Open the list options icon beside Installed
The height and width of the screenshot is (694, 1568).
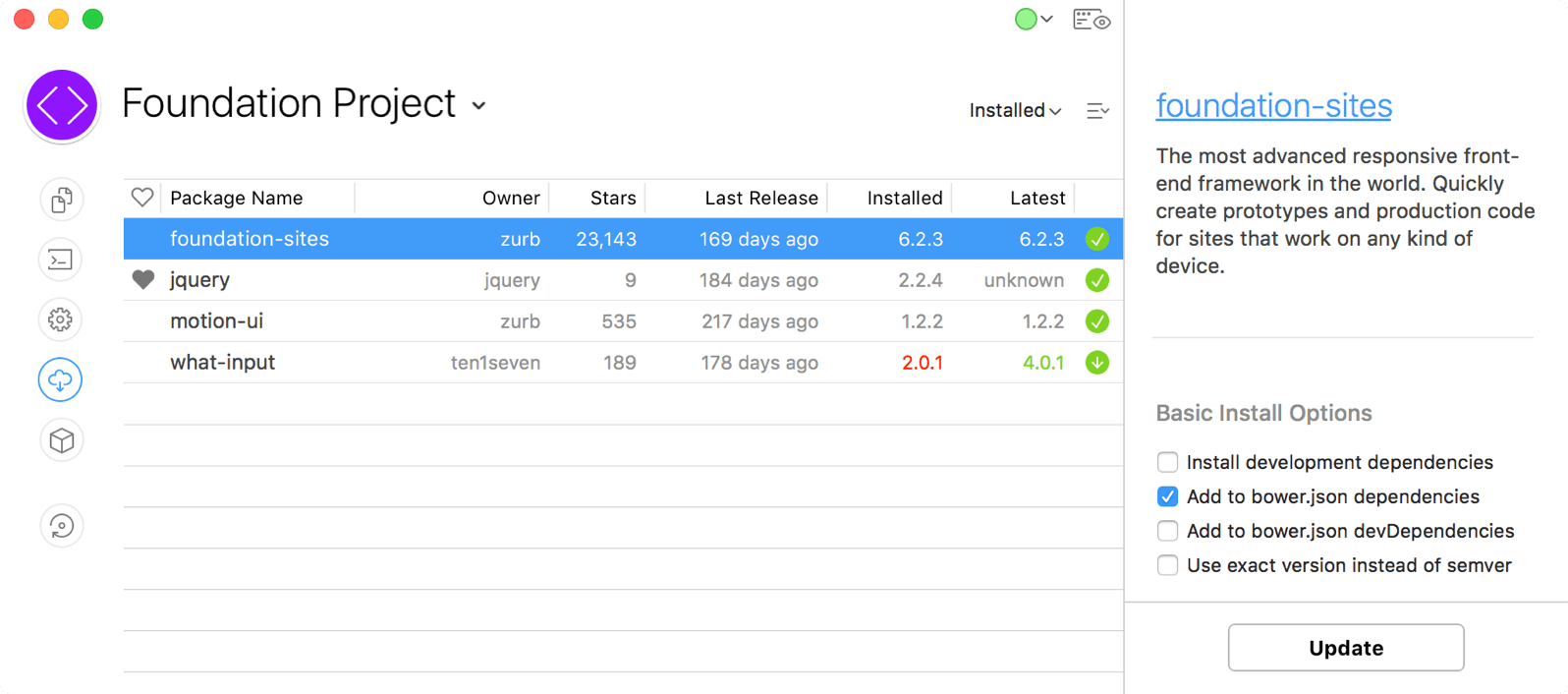click(1097, 111)
